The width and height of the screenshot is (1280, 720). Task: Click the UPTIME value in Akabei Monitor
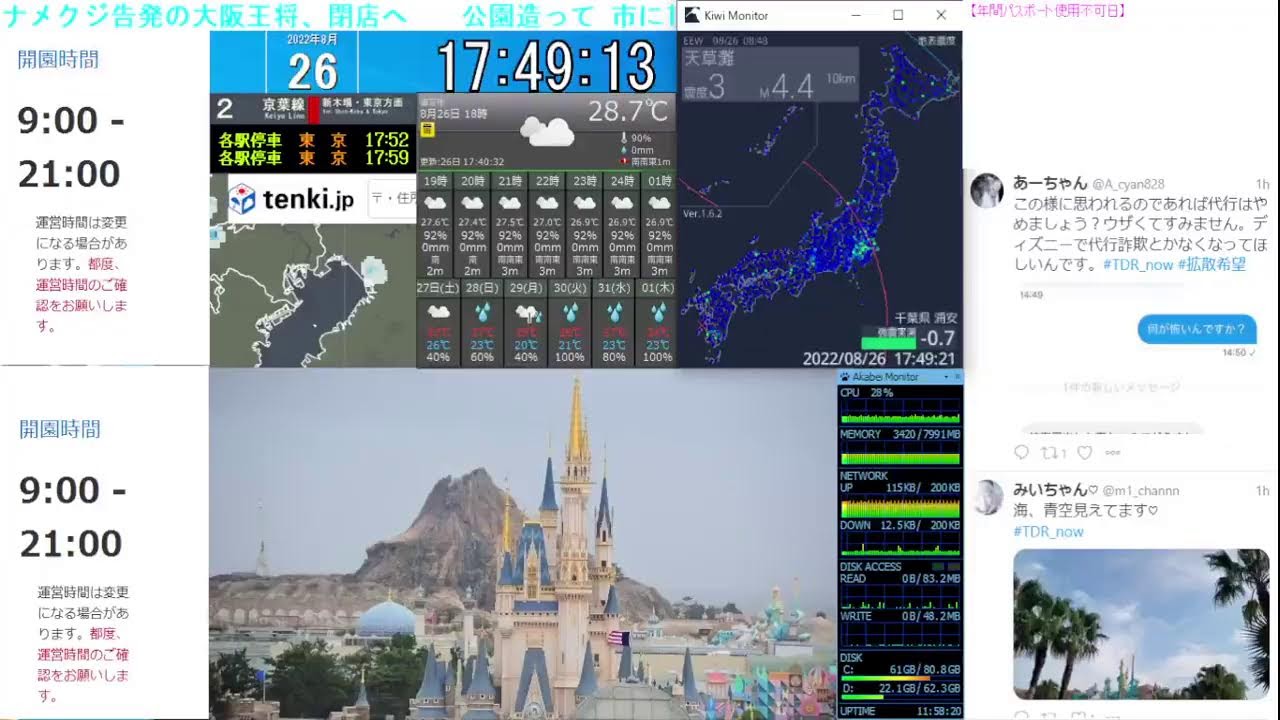pyautogui.click(x=940, y=711)
